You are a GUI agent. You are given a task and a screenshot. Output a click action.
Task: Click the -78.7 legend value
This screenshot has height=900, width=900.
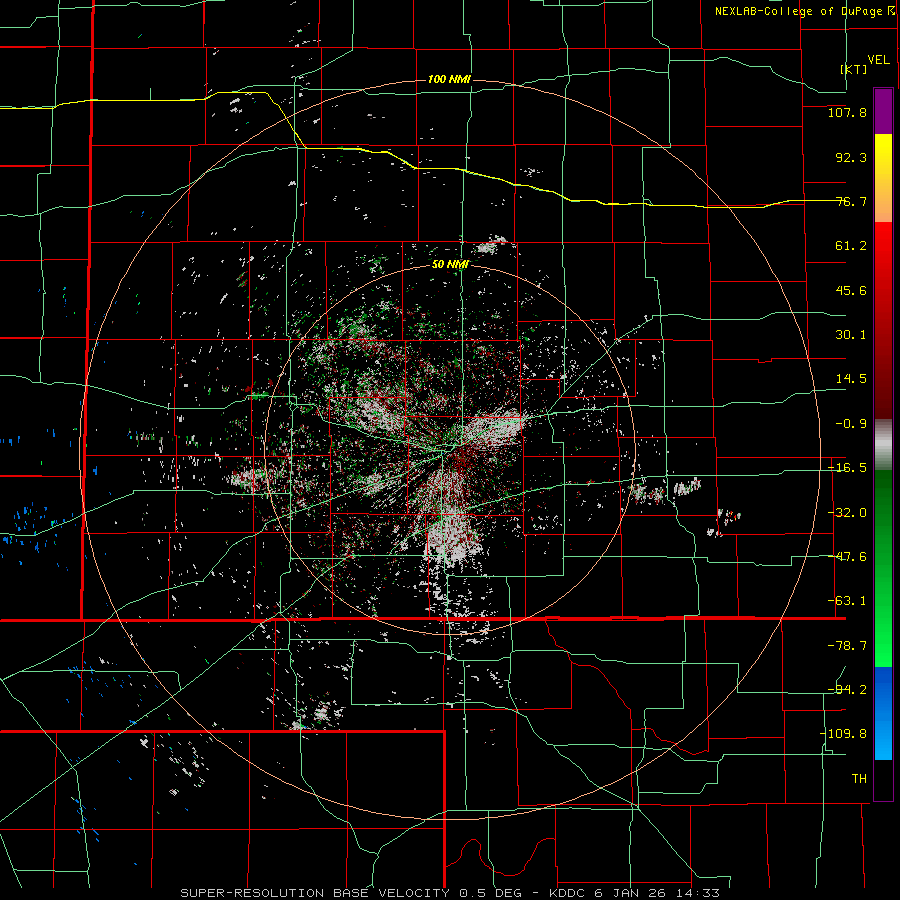pos(847,646)
